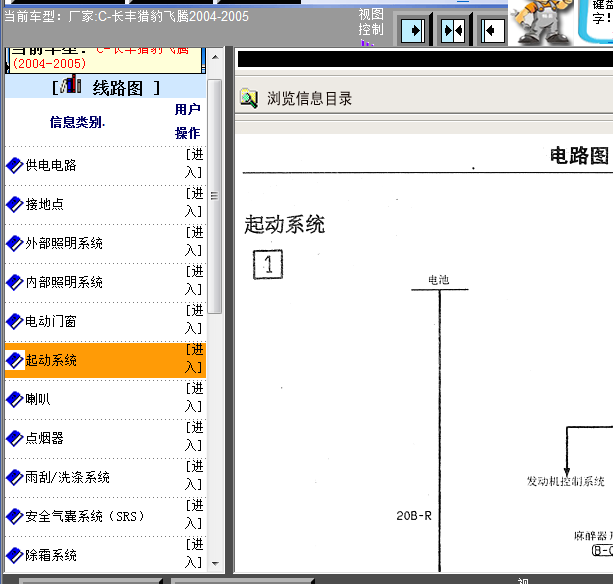This screenshot has width=613, height=584.
Task: Click the center-split view control button
Action: click(452, 30)
